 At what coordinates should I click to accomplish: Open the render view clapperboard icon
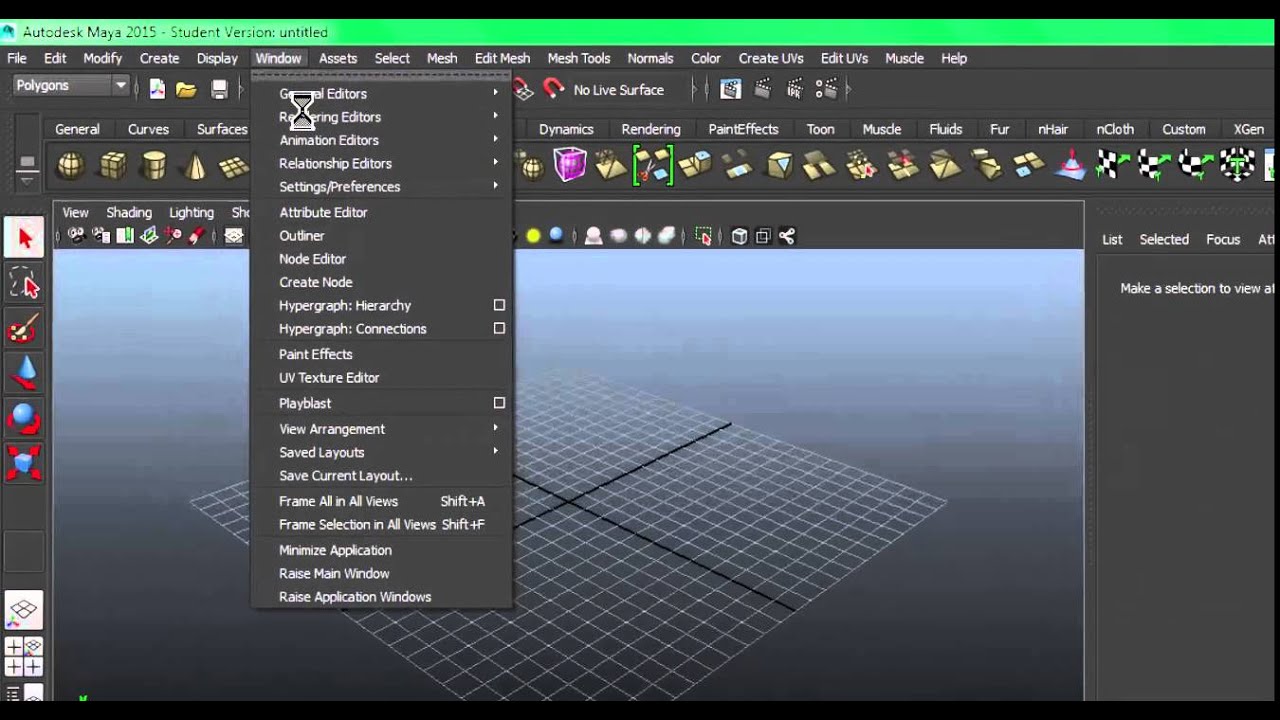coord(731,89)
